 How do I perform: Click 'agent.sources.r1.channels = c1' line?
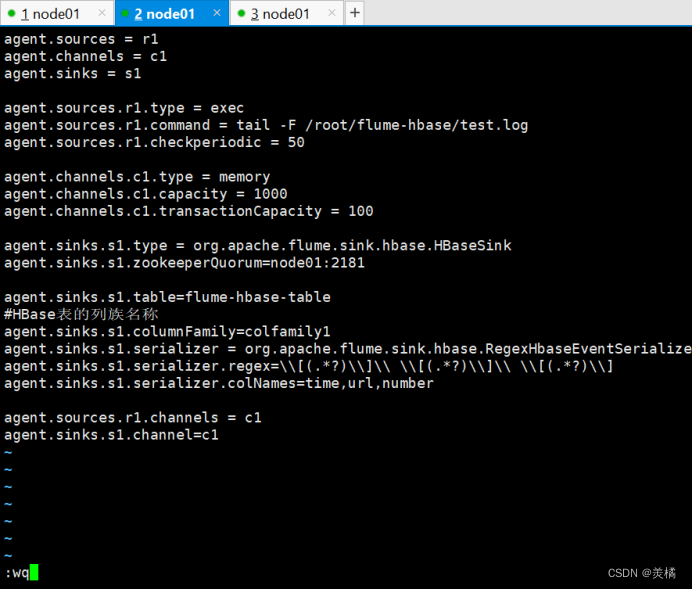coord(133,418)
